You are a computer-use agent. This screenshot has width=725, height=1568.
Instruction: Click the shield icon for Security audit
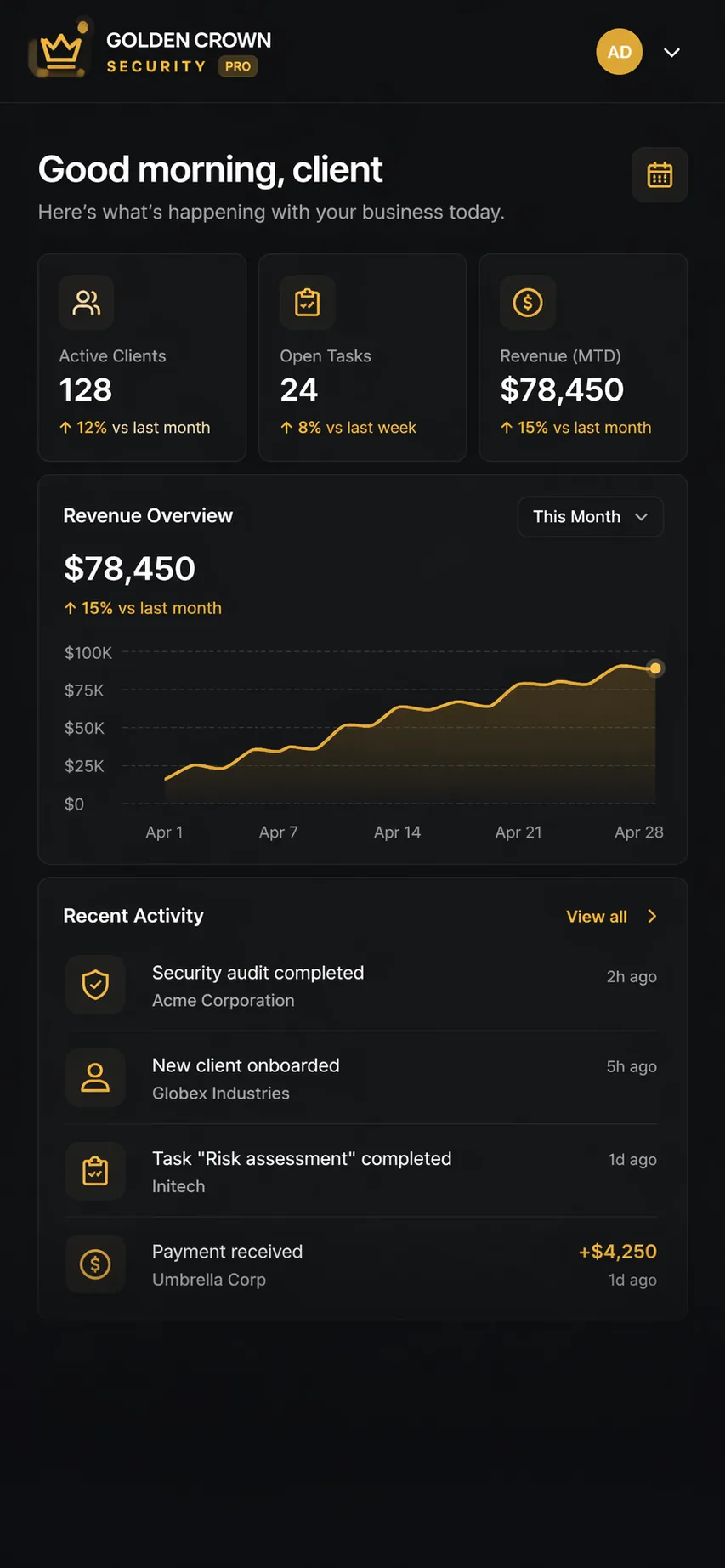point(95,985)
